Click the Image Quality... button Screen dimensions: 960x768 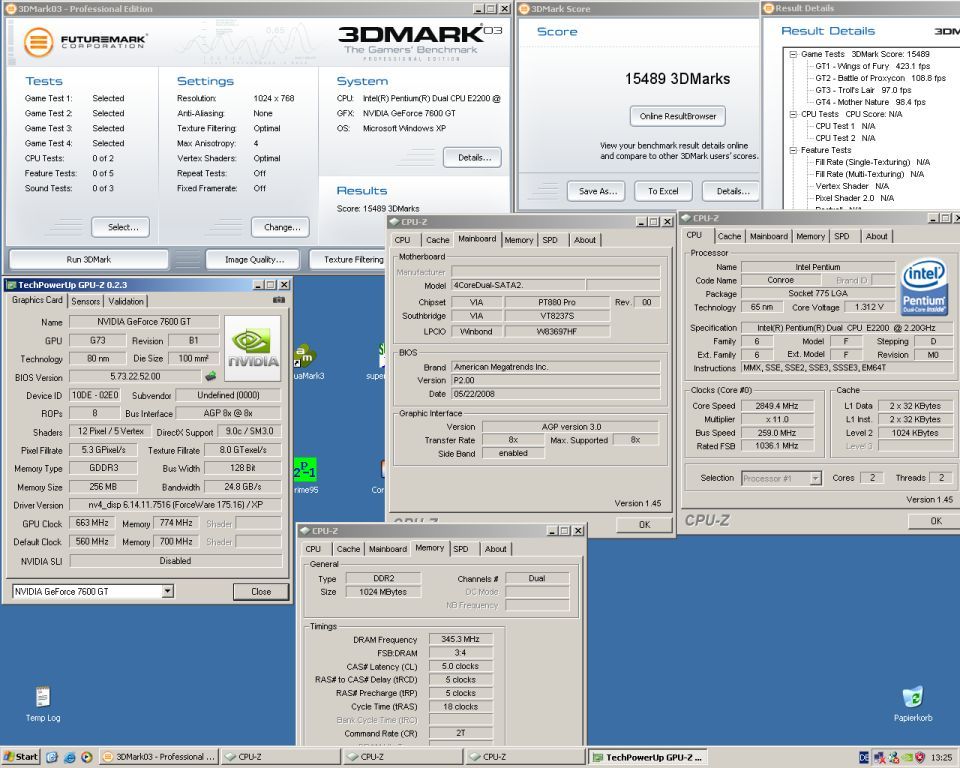click(253, 260)
